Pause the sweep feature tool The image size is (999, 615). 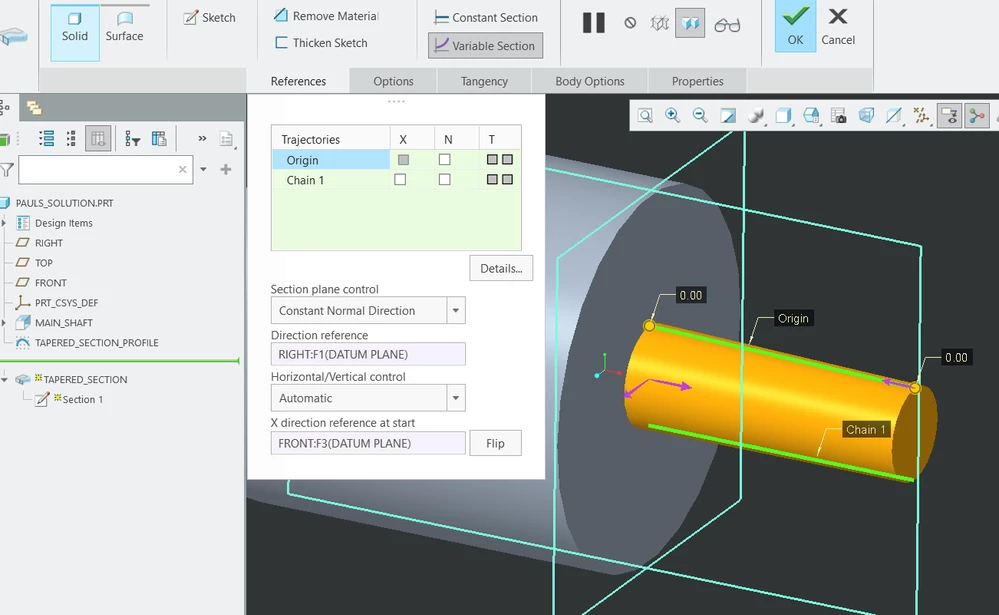click(593, 23)
